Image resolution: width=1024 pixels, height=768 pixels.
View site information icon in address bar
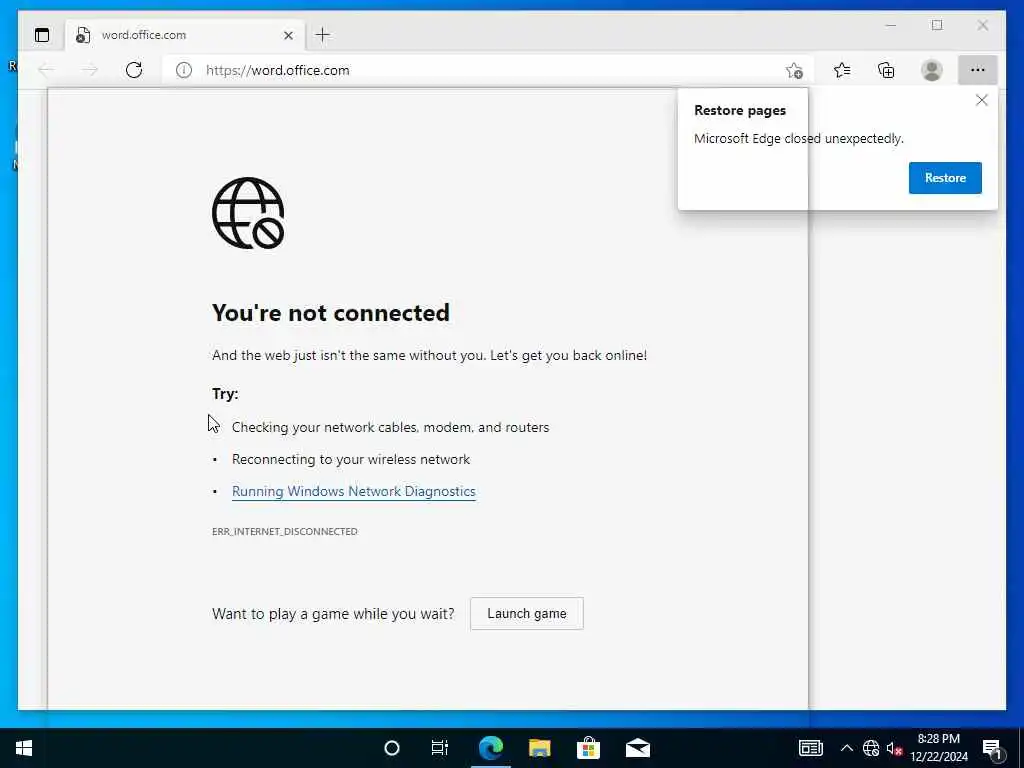click(x=184, y=70)
